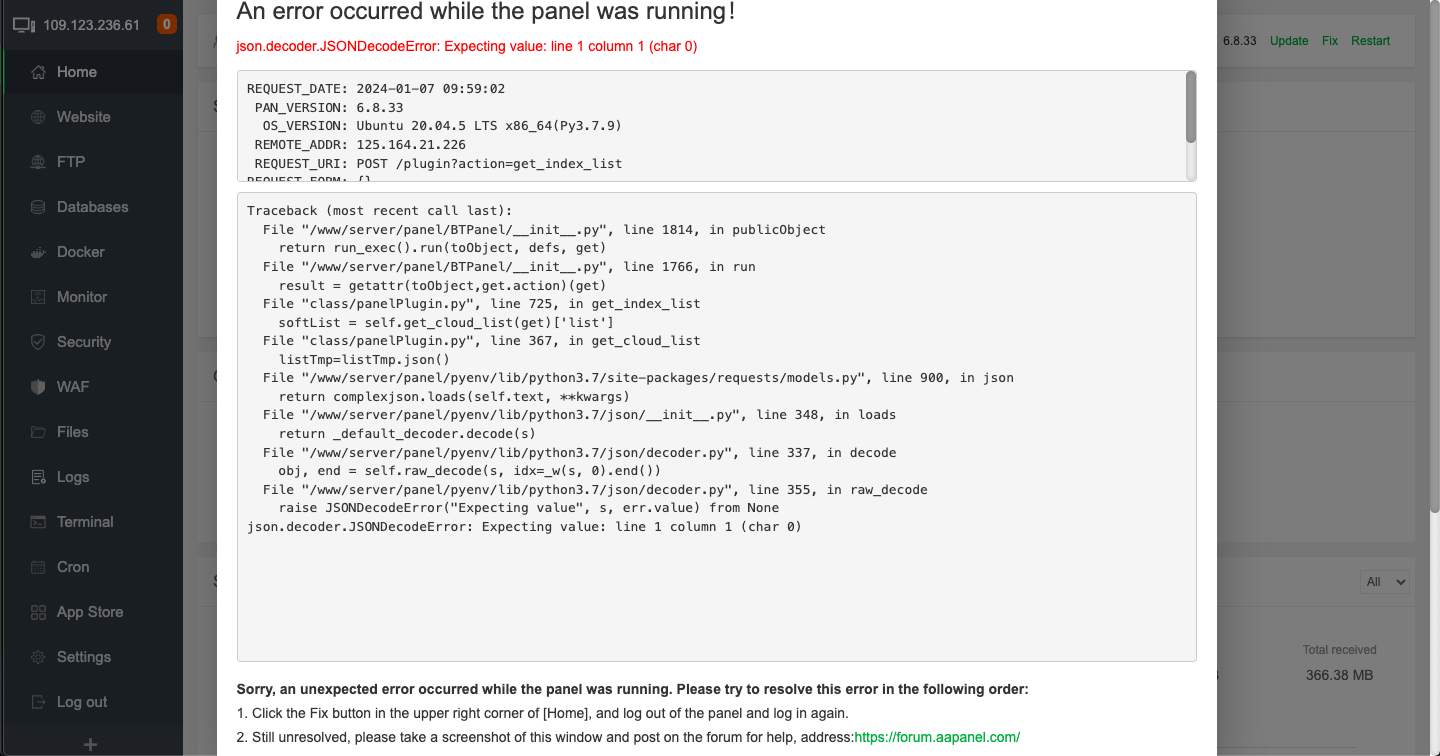Click the Home icon in sidebar

[39, 72]
